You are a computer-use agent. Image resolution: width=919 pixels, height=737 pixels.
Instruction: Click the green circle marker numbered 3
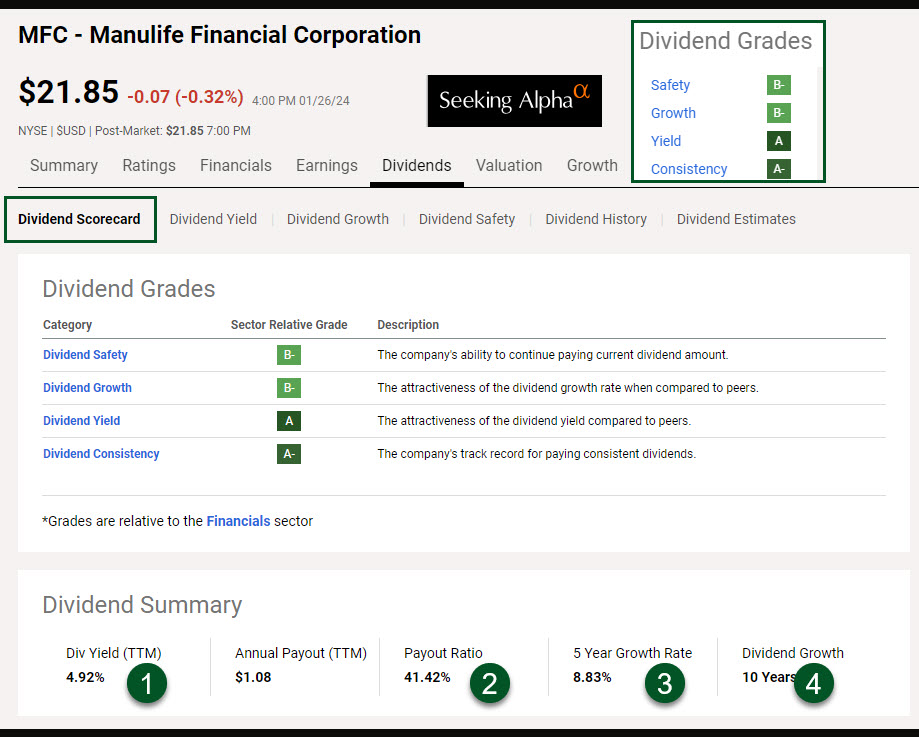coord(665,683)
